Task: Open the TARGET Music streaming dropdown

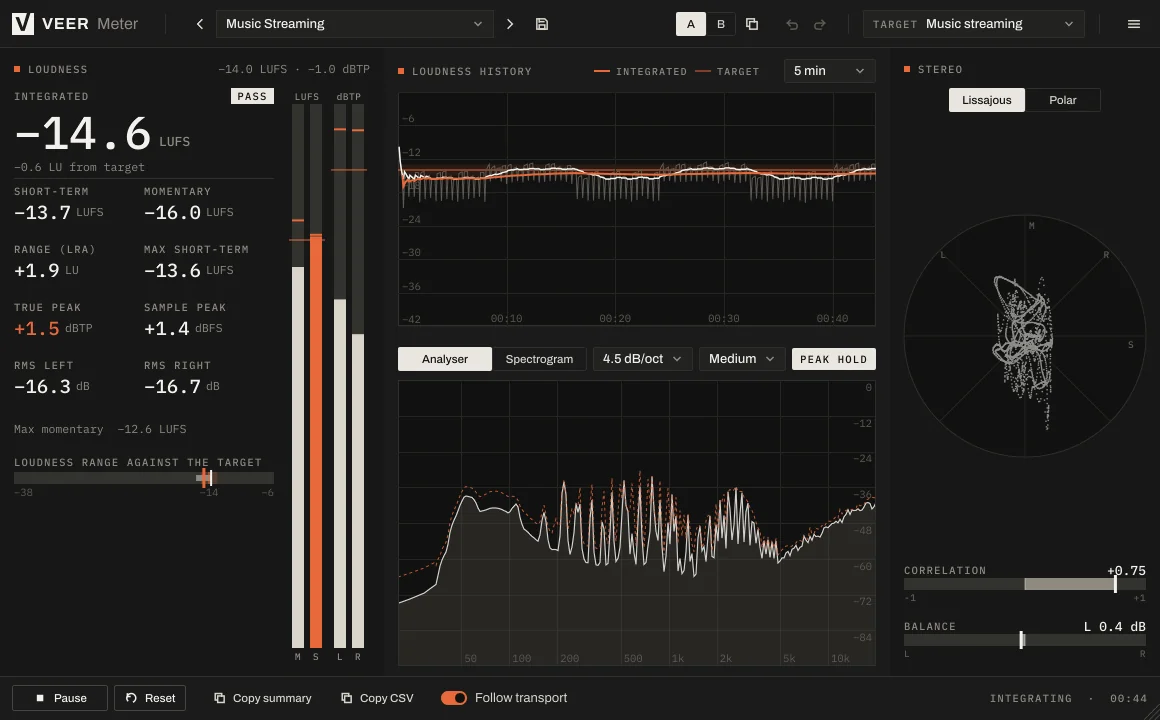Action: click(974, 24)
